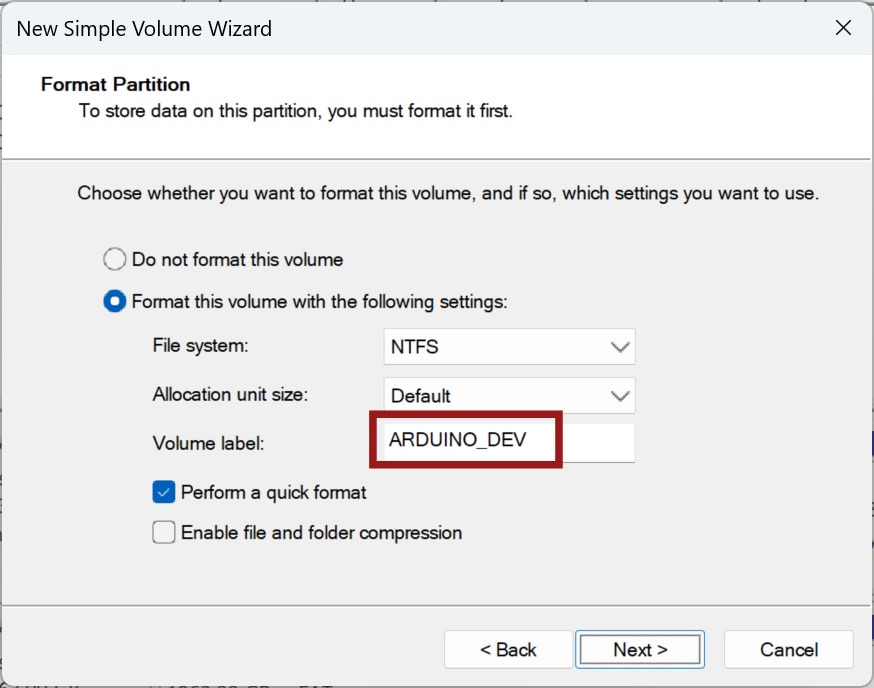Click the 'Volume label:' caption text

pos(208,442)
